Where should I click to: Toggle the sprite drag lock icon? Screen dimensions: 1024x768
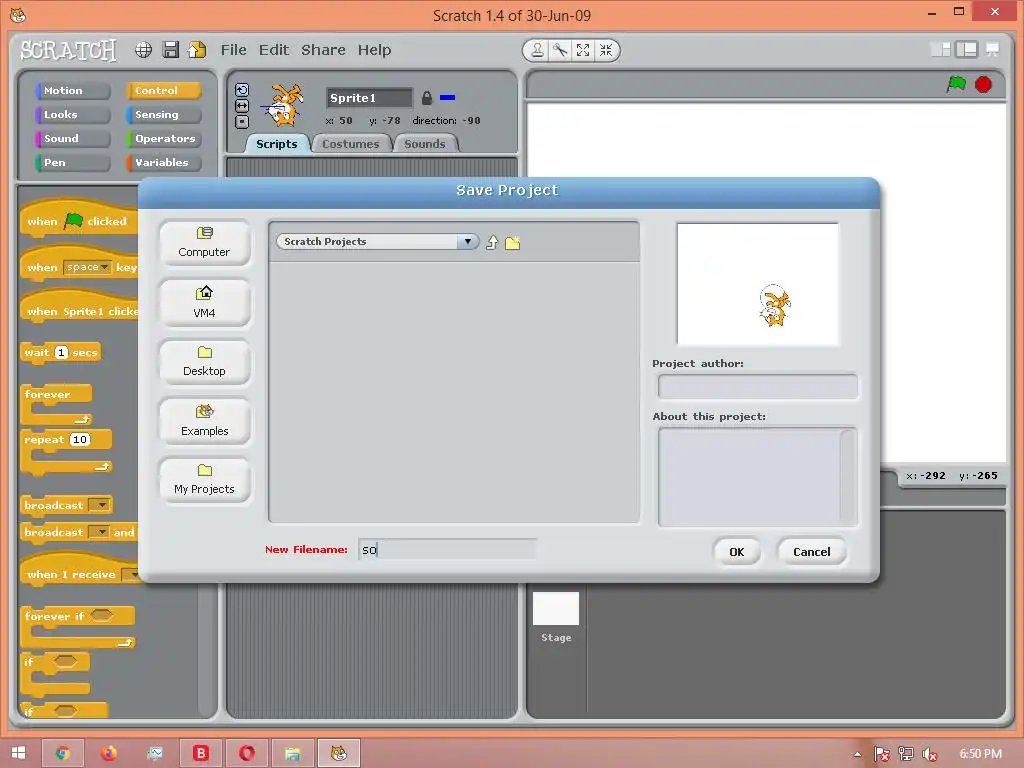(426, 98)
